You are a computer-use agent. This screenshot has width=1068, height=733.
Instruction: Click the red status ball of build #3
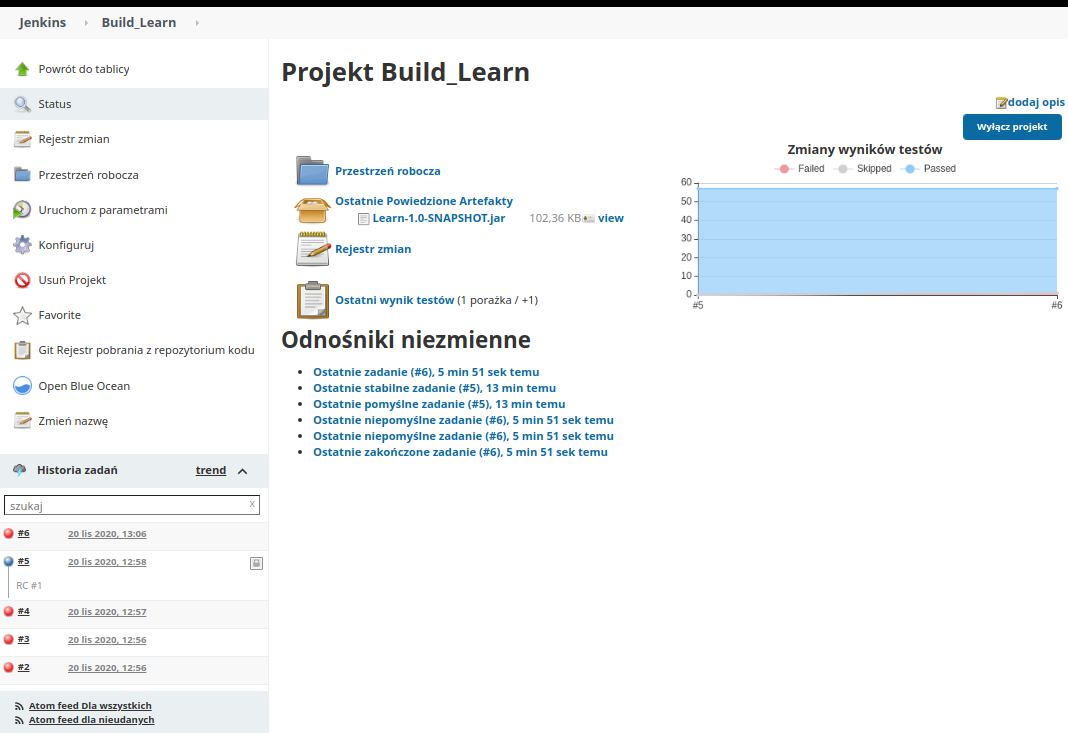pos(9,639)
